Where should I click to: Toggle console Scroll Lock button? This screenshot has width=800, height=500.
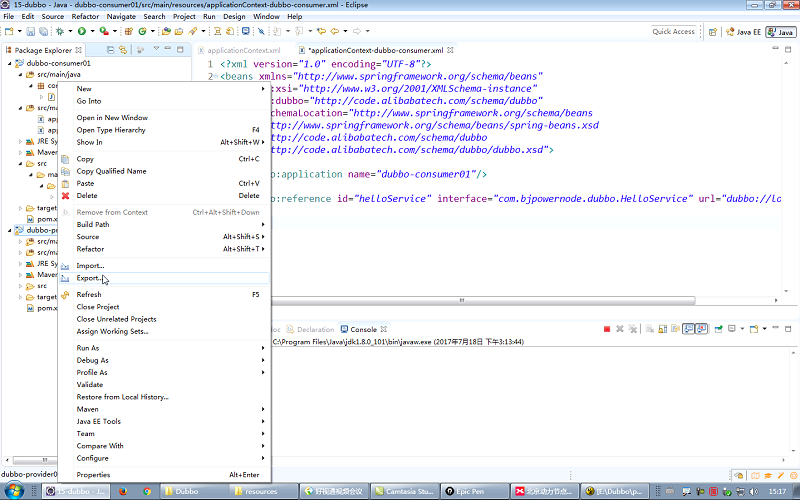click(x=662, y=329)
